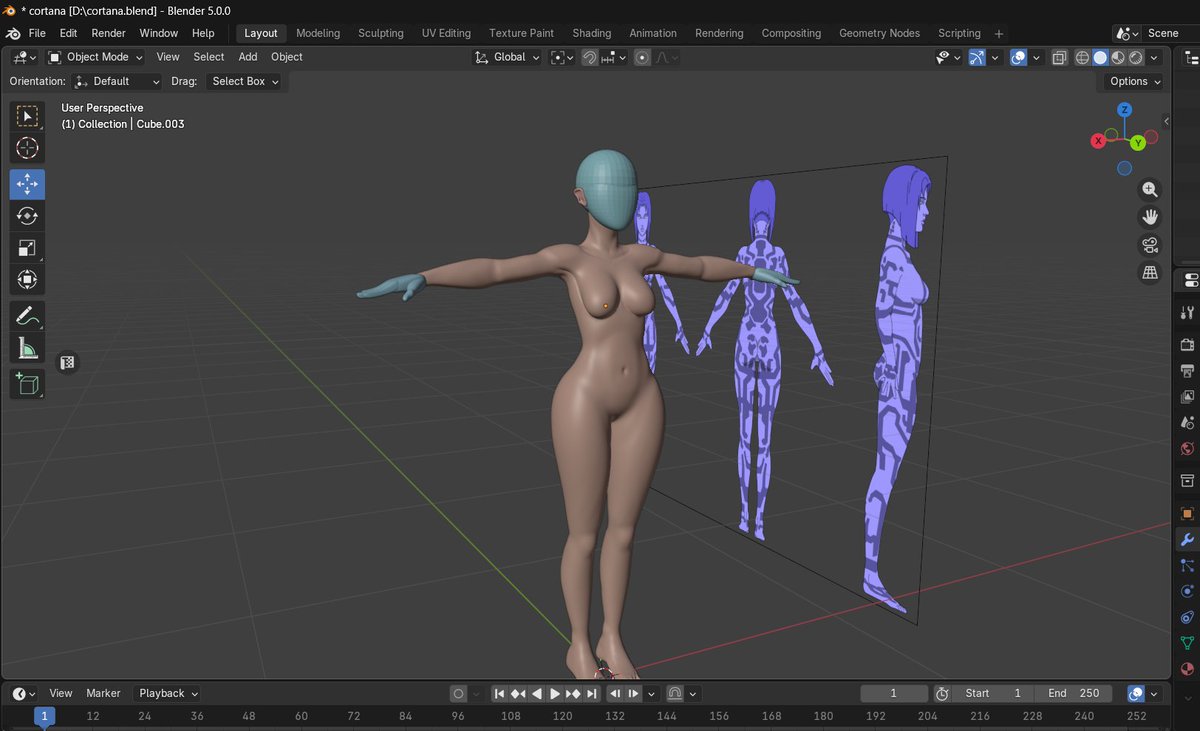This screenshot has height=731, width=1200.
Task: Choose the Rotate tool
Action: (x=27, y=216)
